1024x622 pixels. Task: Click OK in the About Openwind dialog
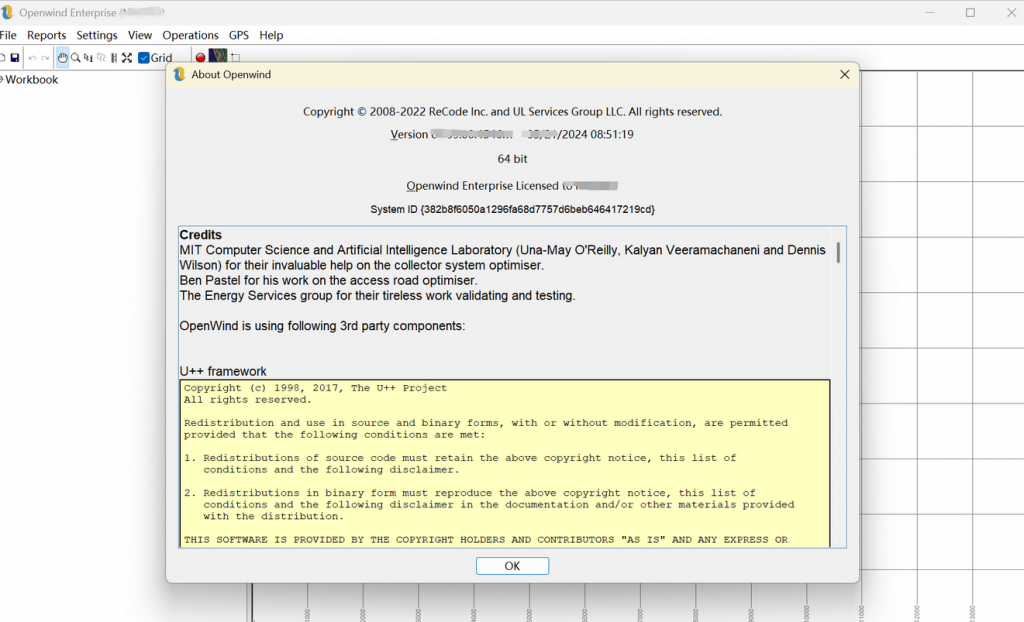[512, 566]
